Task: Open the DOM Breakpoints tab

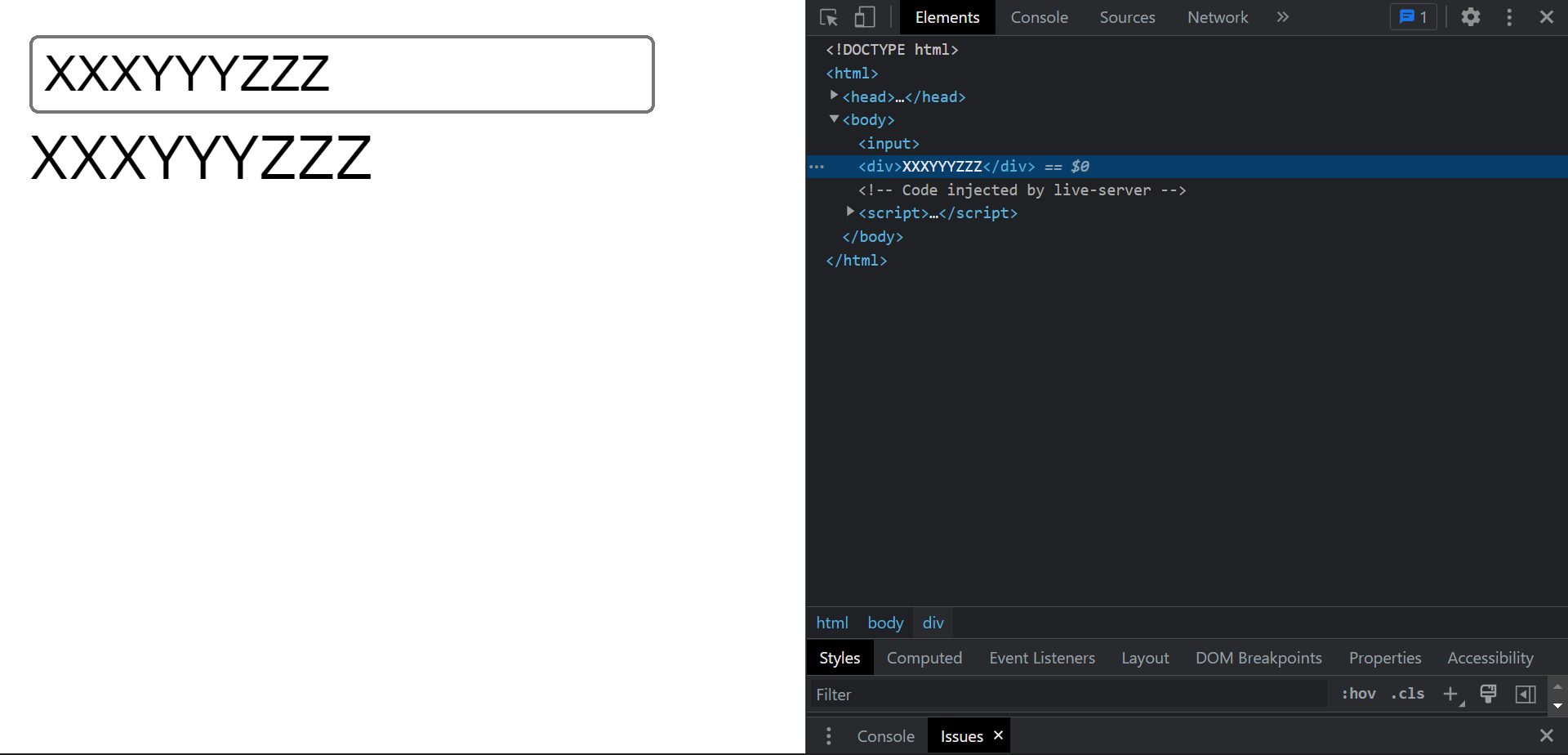Action: pos(1258,658)
